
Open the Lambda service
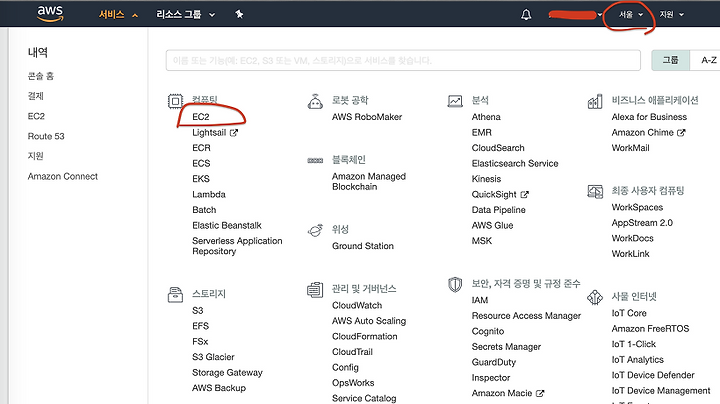[x=209, y=195]
